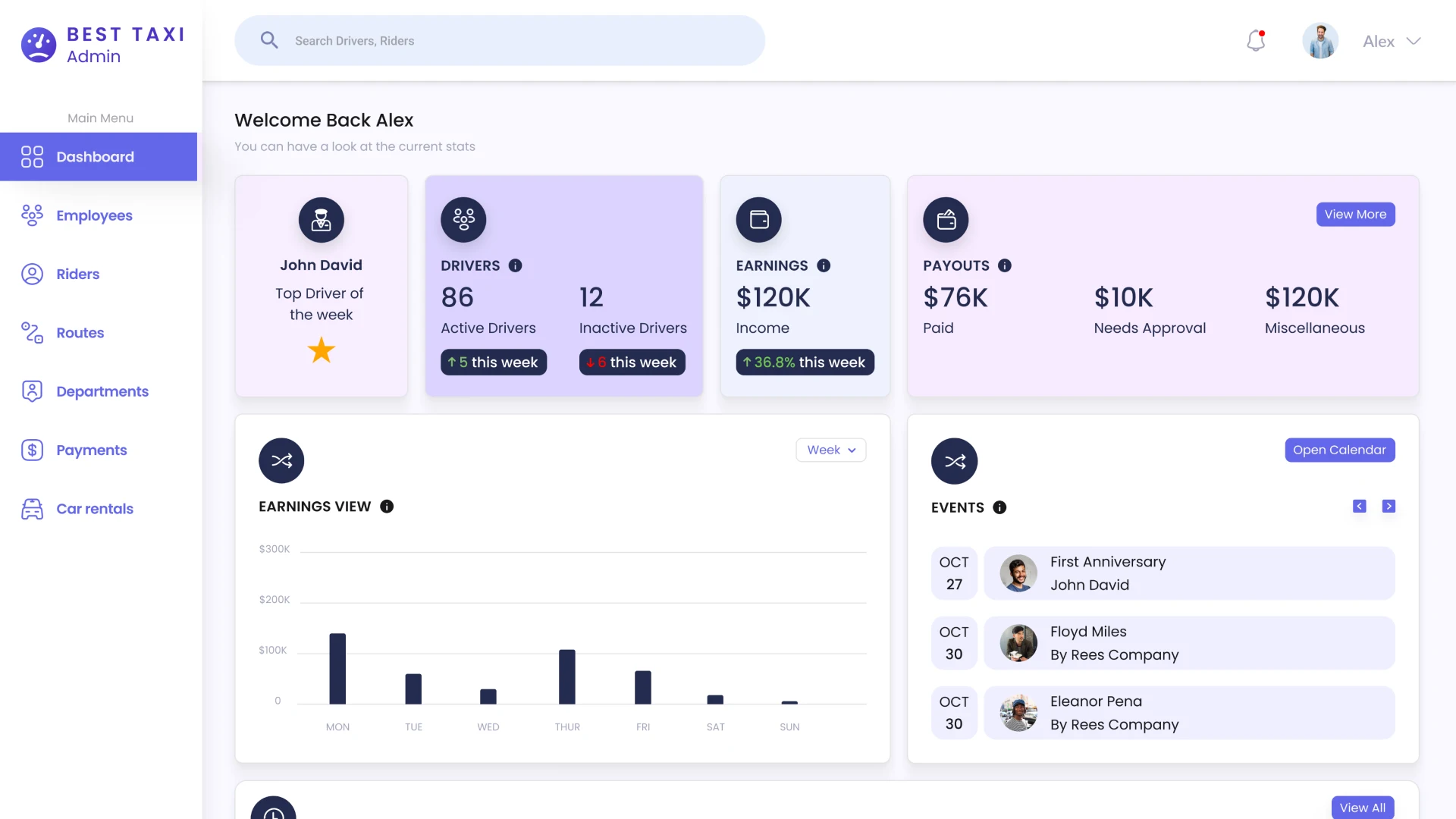Click the notification bell icon
The width and height of the screenshot is (1456, 819).
1256,40
